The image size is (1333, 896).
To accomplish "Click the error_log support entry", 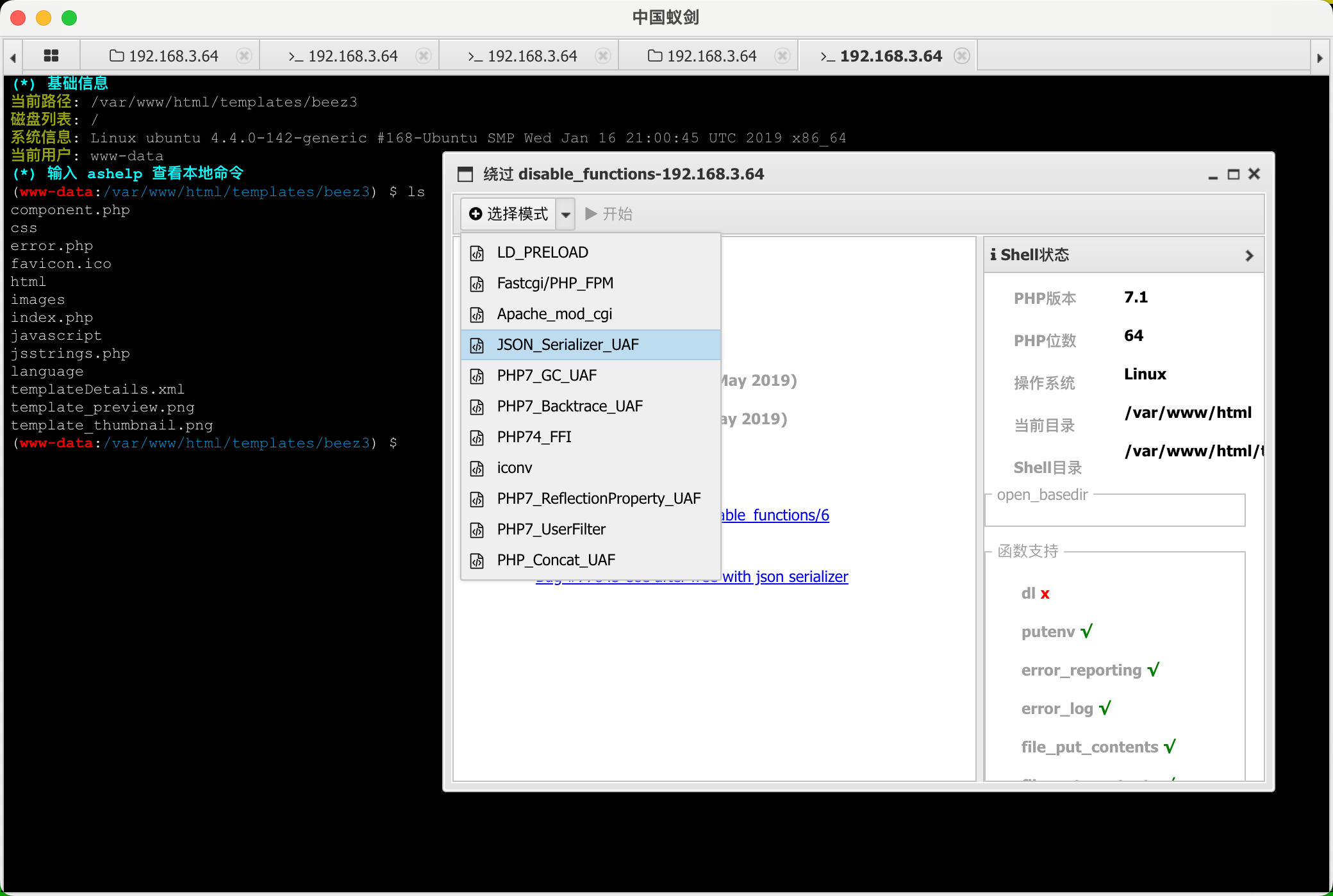I will 1066,709.
